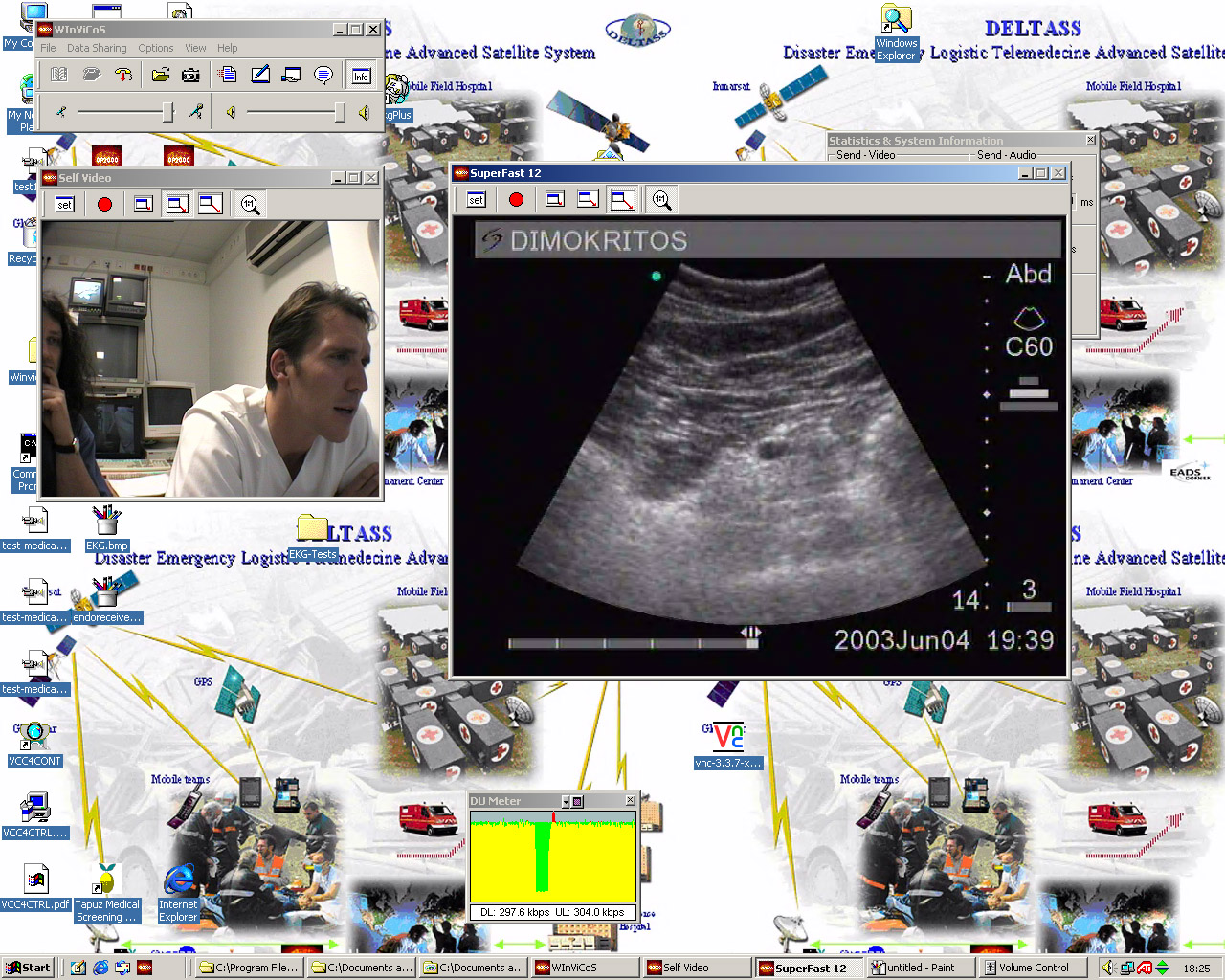The height and width of the screenshot is (980, 1225).
Task: Select large video size in Self Video
Action: coord(211,204)
